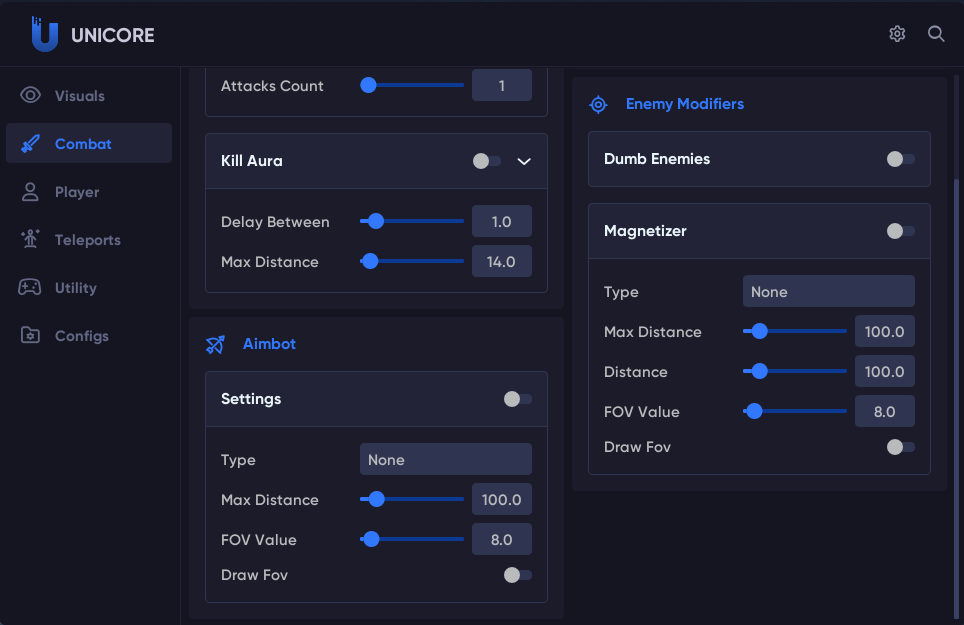Image resolution: width=964 pixels, height=625 pixels.
Task: Click the Configs folder icon
Action: point(30,336)
